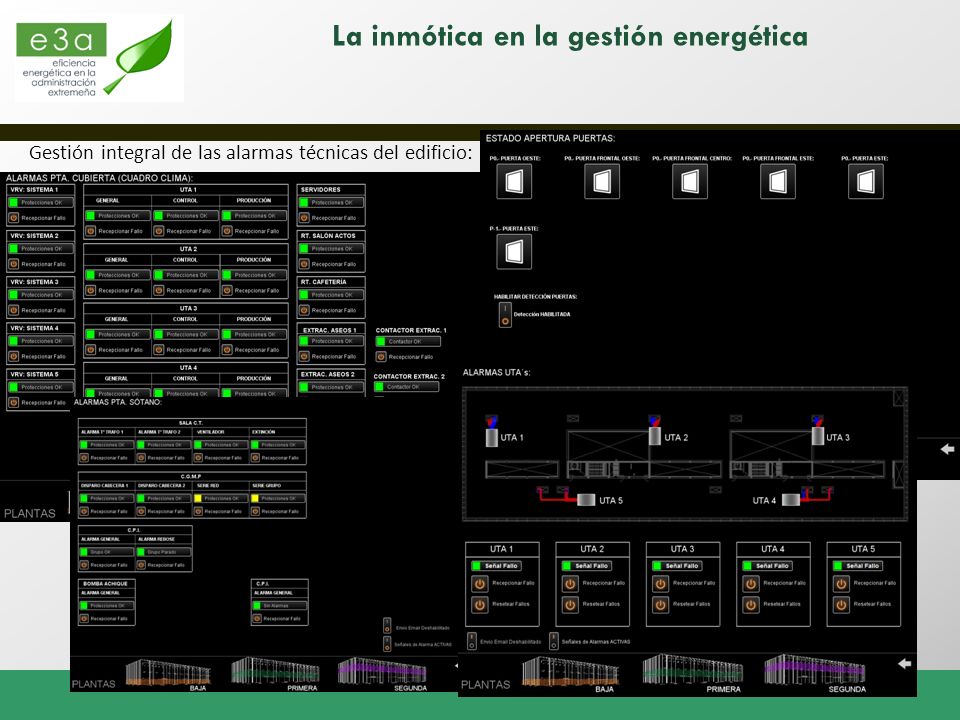Click Recepcionar Fallo in EXTRAC. ASEOS 1 box
Image resolution: width=960 pixels, height=720 pixels.
coord(304,356)
